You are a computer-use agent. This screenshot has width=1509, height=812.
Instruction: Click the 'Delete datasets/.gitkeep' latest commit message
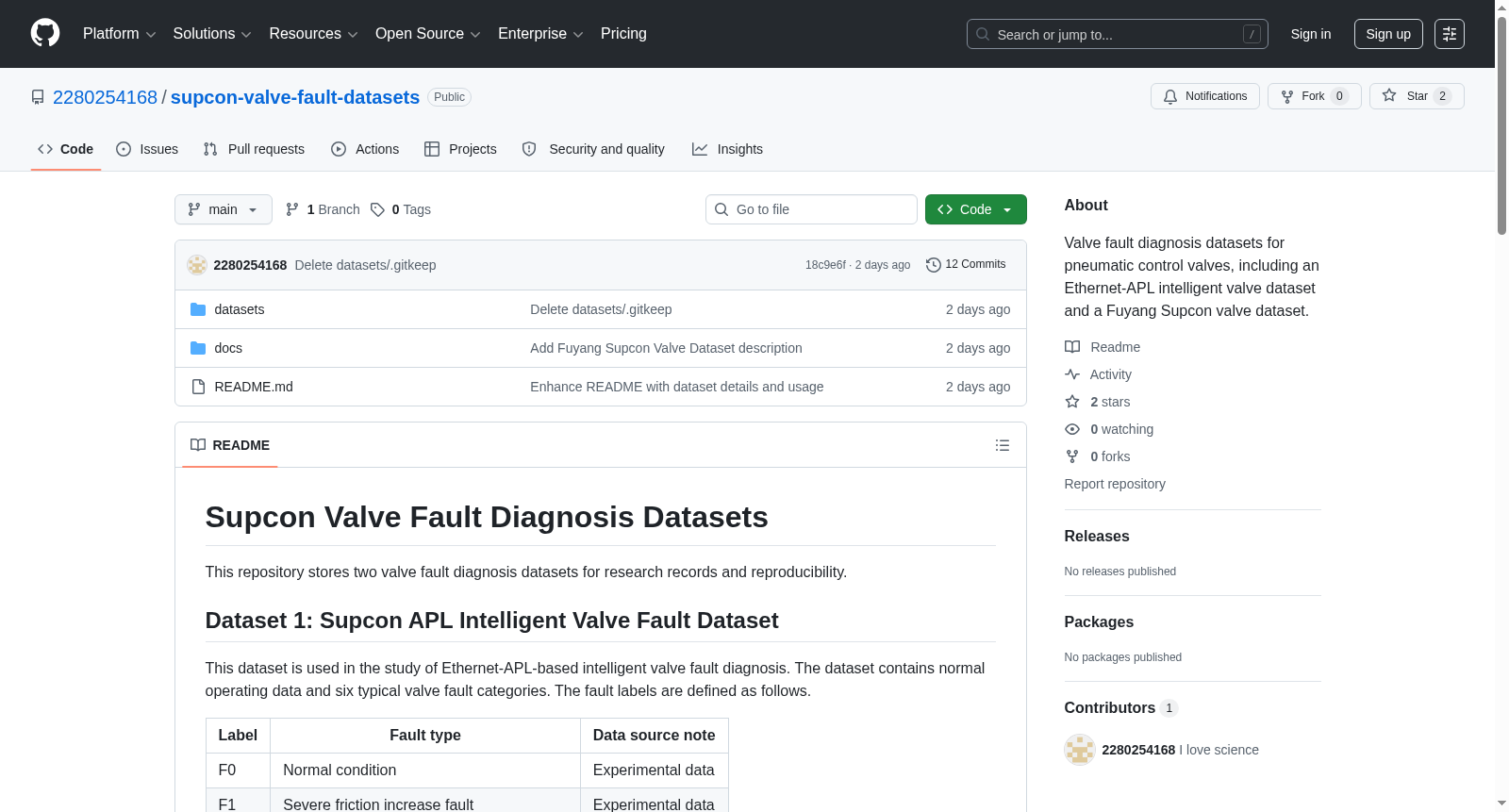[365, 265]
